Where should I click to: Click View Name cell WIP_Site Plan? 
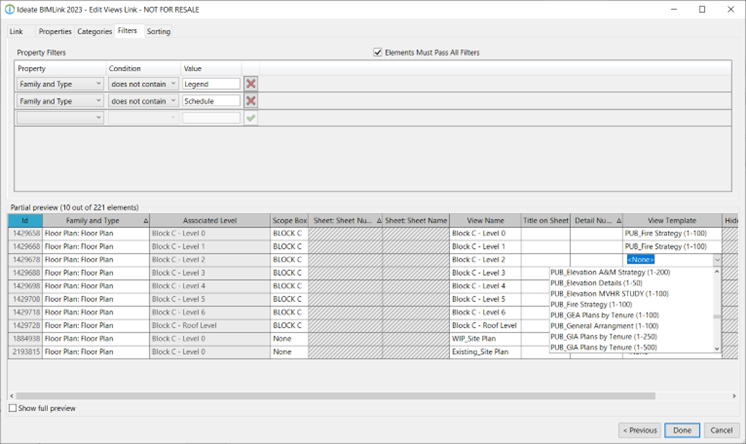coord(485,339)
